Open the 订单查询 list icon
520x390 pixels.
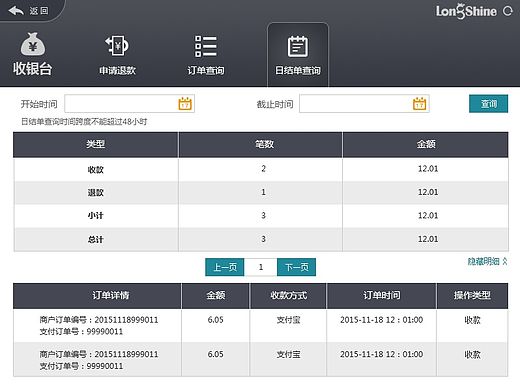click(206, 46)
